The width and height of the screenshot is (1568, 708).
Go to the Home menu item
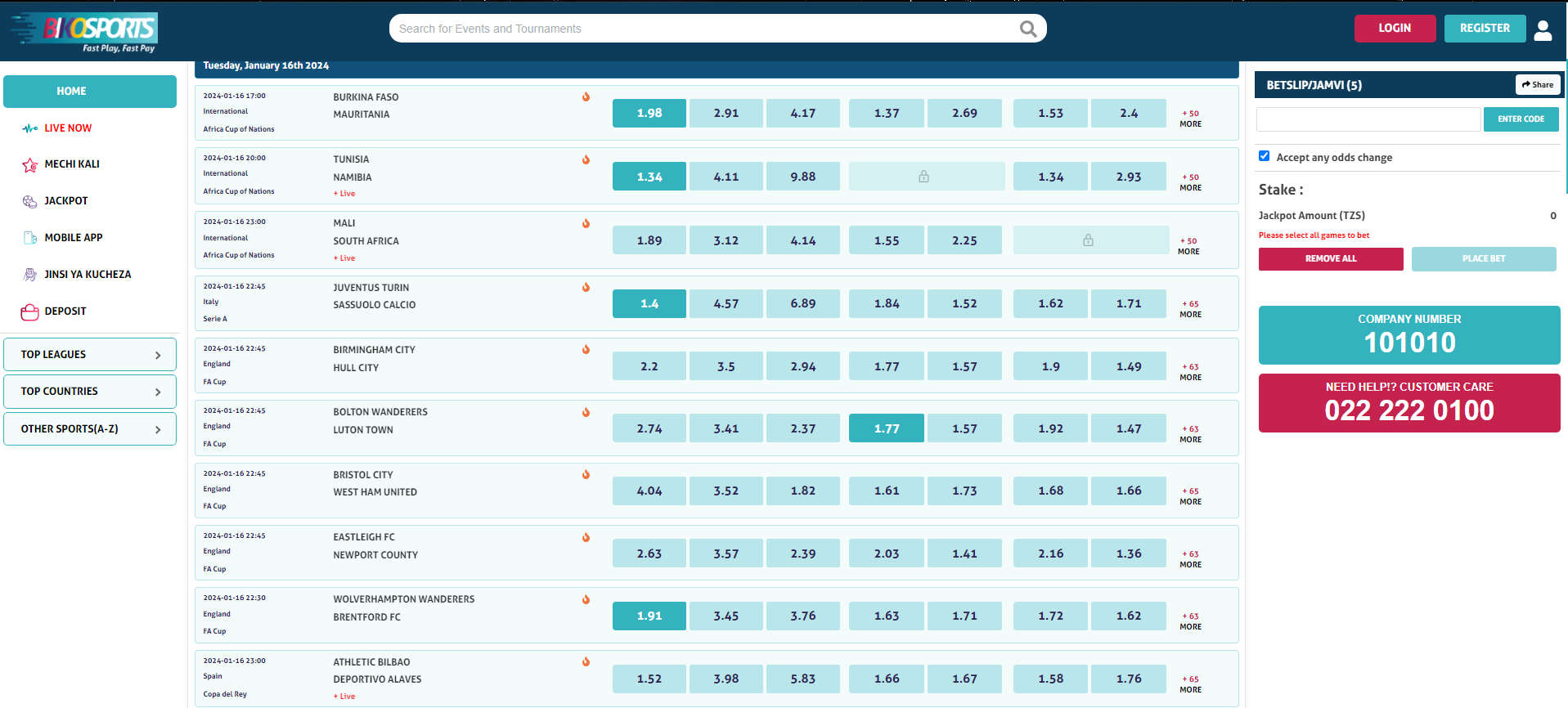coord(90,92)
